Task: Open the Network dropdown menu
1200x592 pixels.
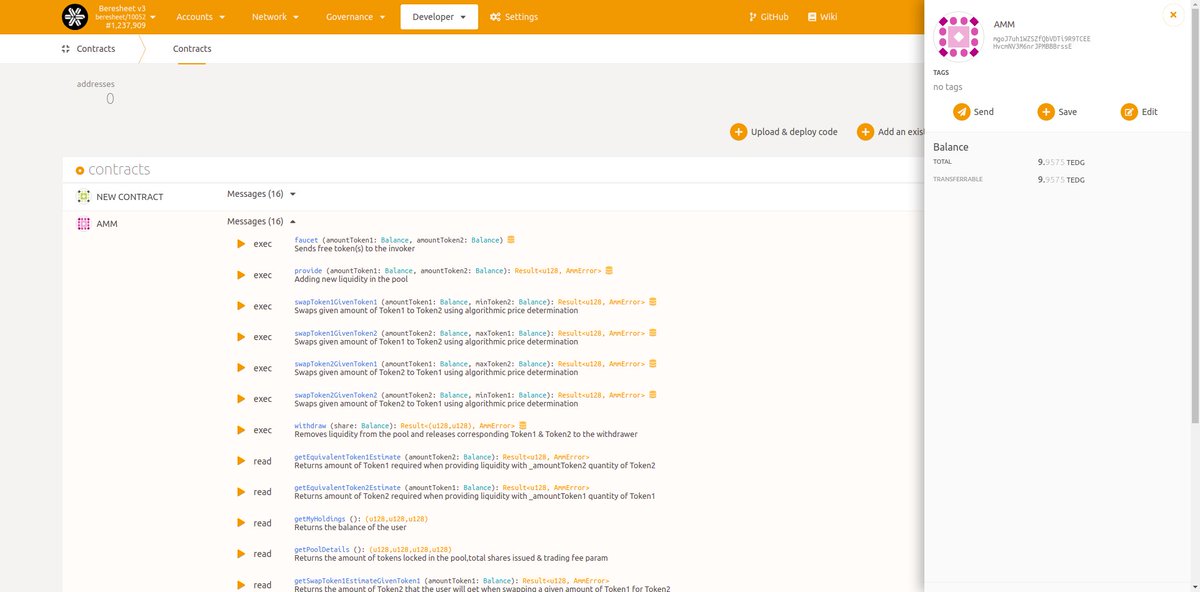Action: click(276, 17)
